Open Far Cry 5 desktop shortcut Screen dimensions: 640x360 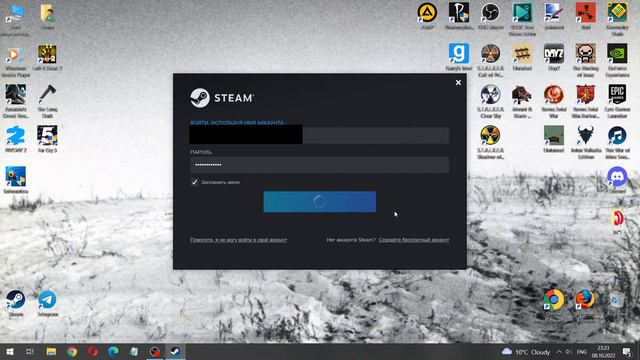[47, 139]
